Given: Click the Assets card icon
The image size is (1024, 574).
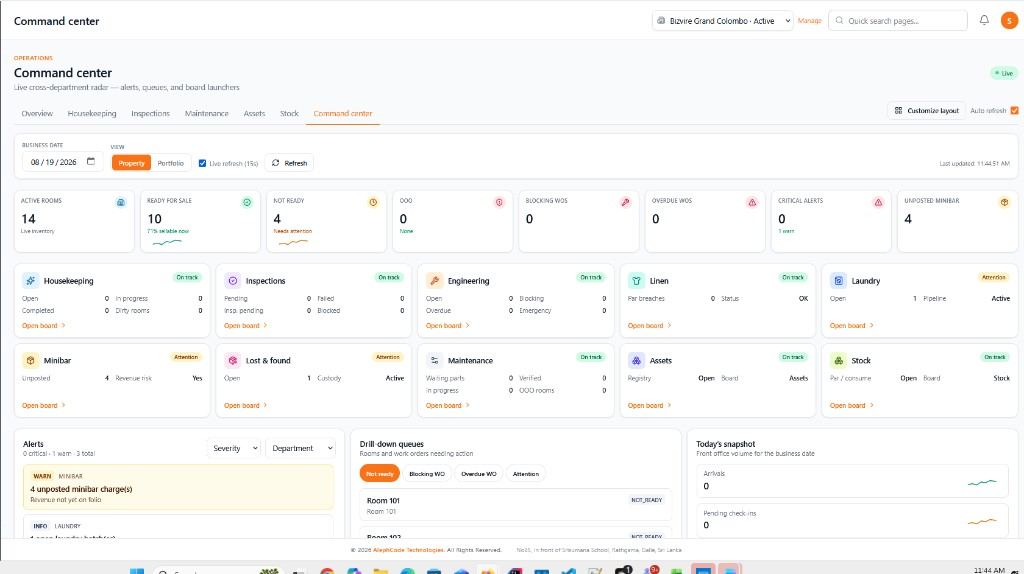Looking at the screenshot, I should click(x=636, y=360).
